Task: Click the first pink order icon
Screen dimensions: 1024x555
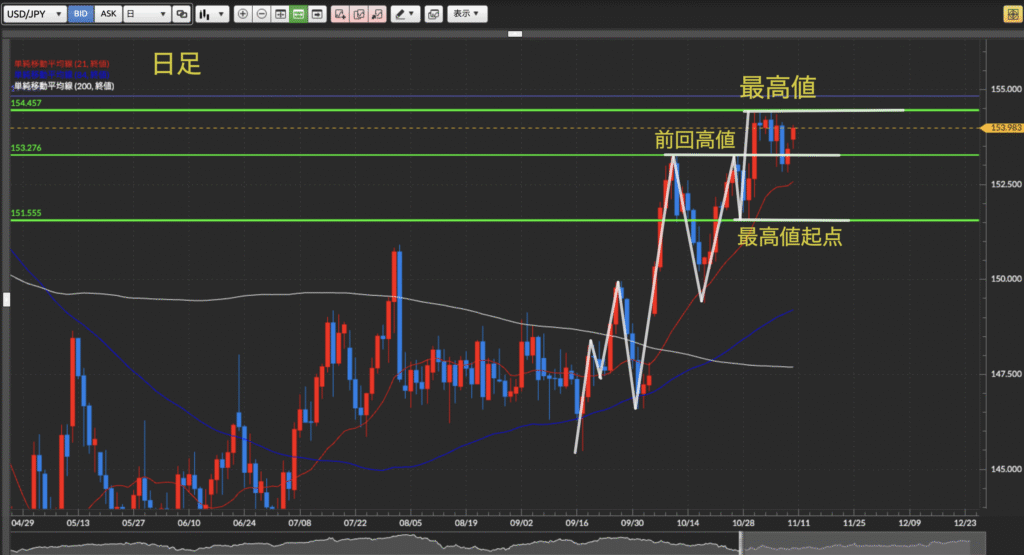Action: (340, 15)
